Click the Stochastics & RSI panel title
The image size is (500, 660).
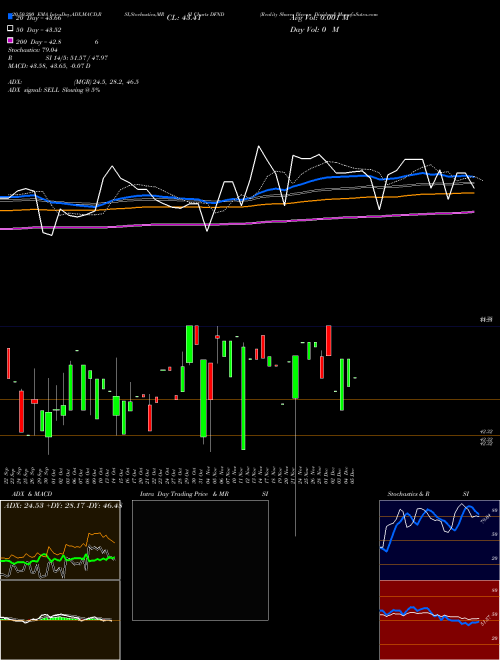[428, 494]
